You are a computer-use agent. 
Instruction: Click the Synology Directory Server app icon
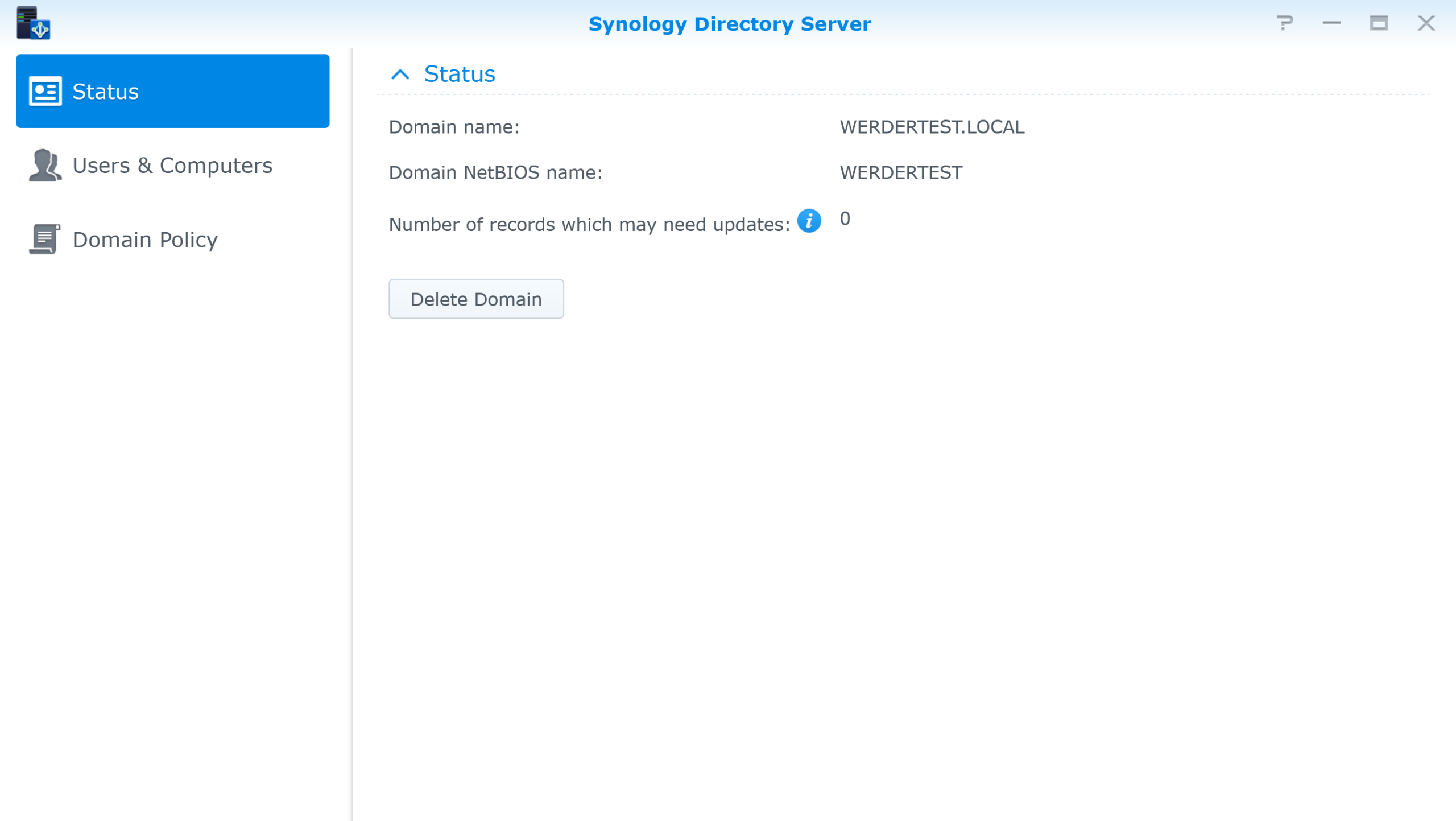(x=35, y=23)
